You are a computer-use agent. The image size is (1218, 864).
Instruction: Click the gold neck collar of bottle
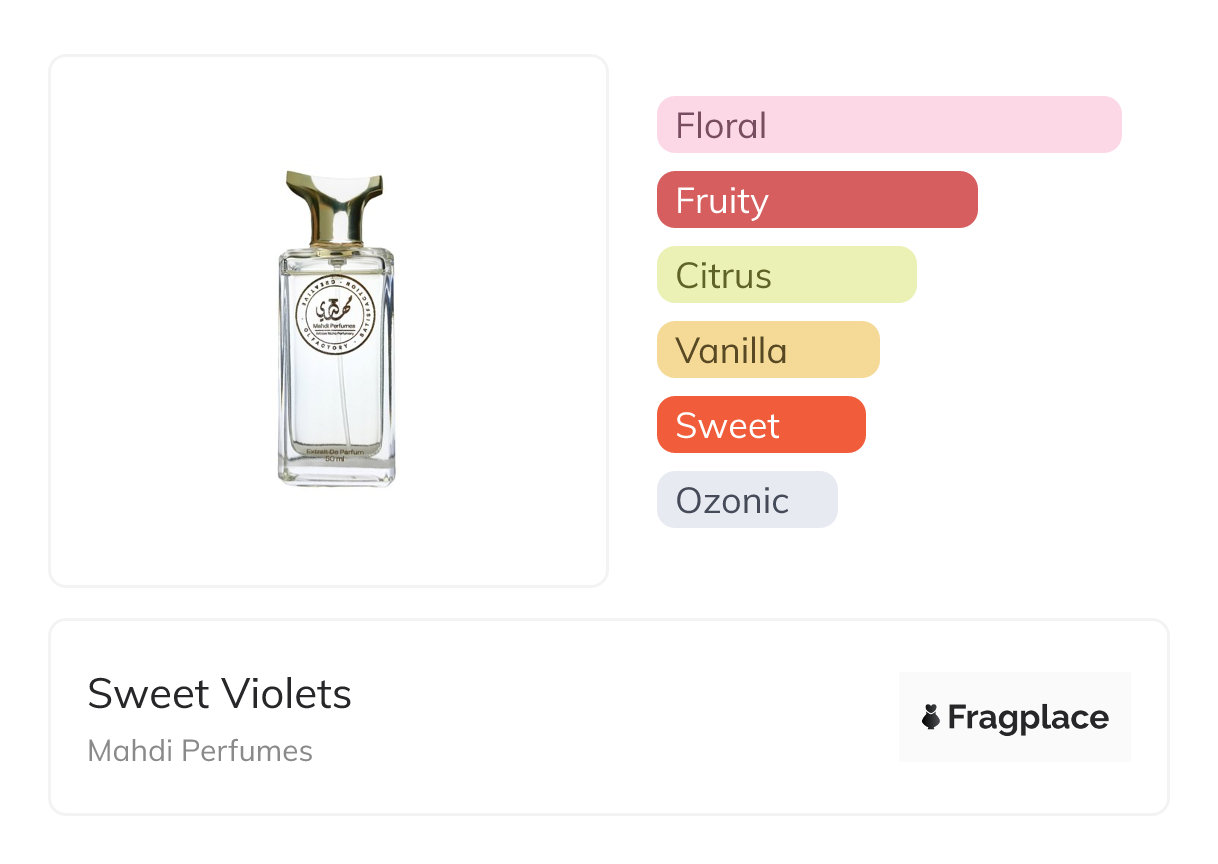point(335,245)
